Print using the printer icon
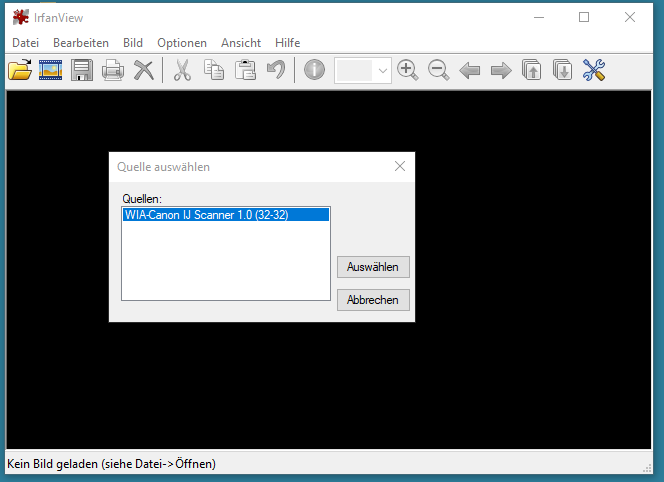Screen dimensions: 664x482 (113, 70)
